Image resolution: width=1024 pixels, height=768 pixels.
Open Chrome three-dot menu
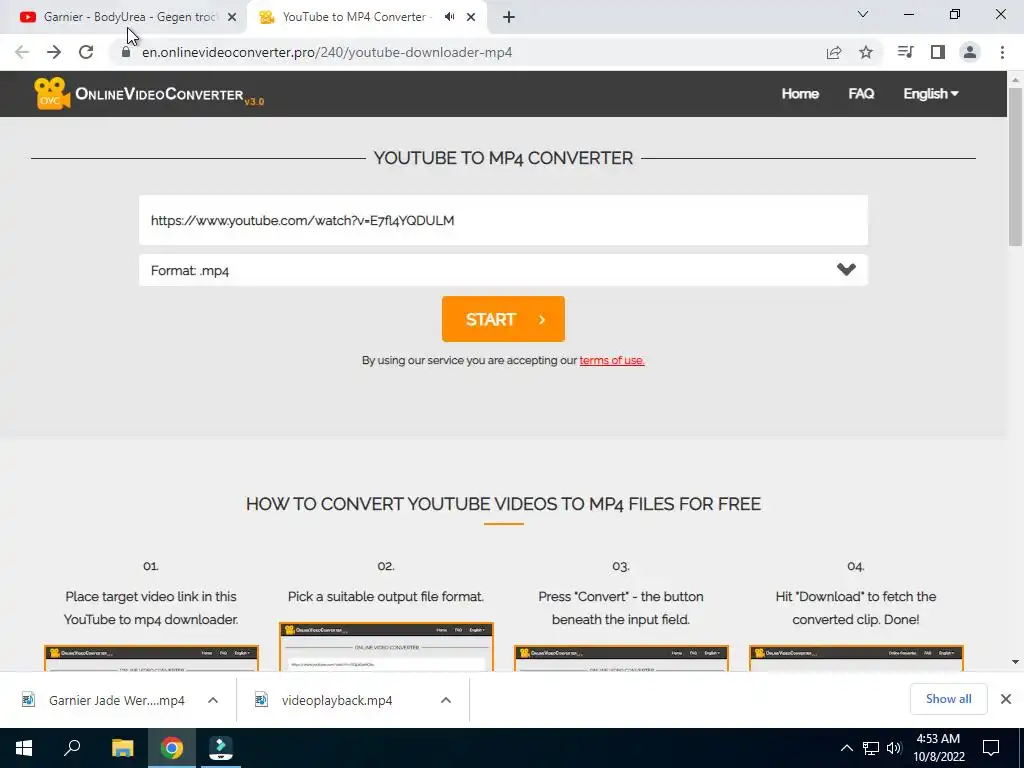1002,52
